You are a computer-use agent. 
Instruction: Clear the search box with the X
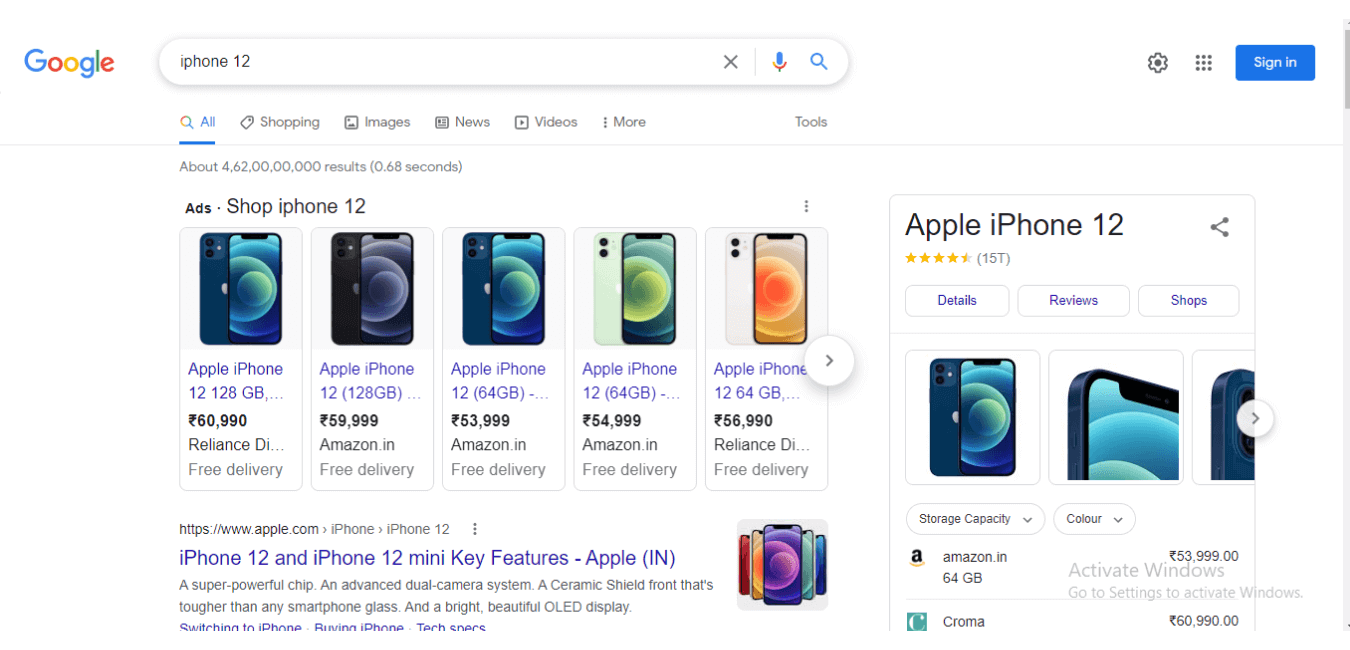730,61
